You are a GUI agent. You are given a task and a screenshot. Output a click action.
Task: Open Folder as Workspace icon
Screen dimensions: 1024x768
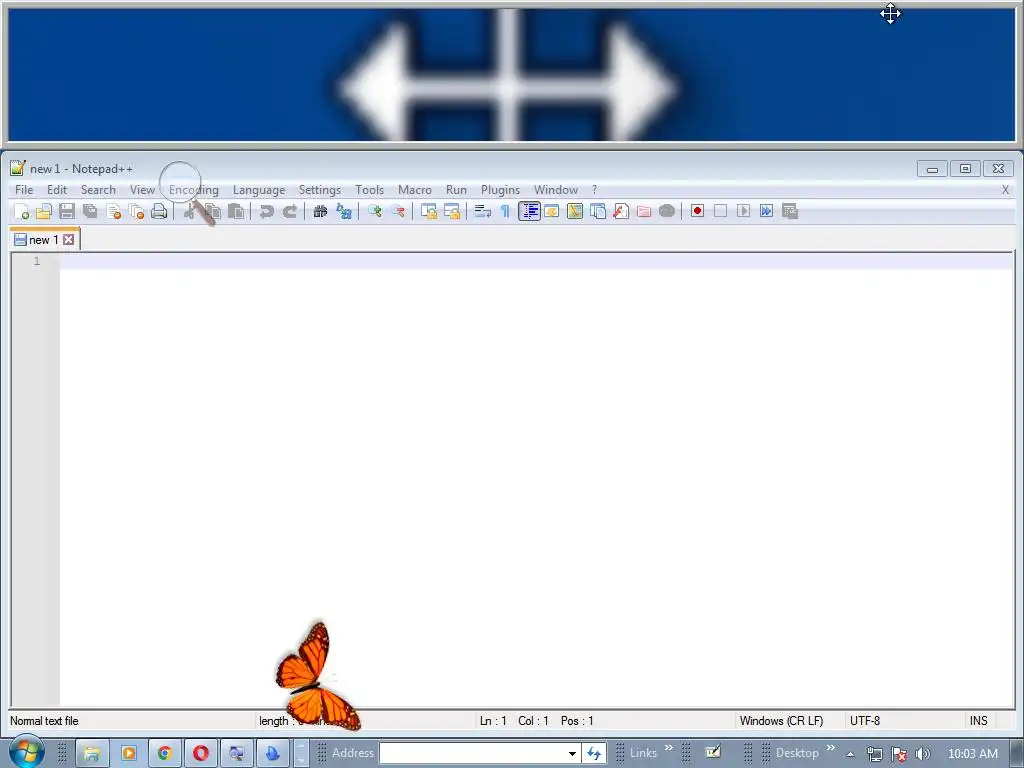tap(644, 211)
